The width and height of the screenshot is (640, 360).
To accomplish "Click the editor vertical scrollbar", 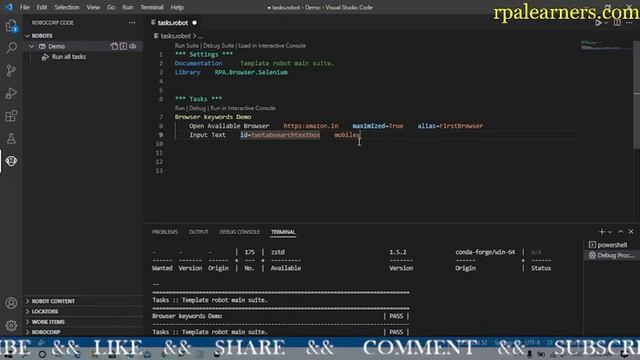I will tap(636, 94).
